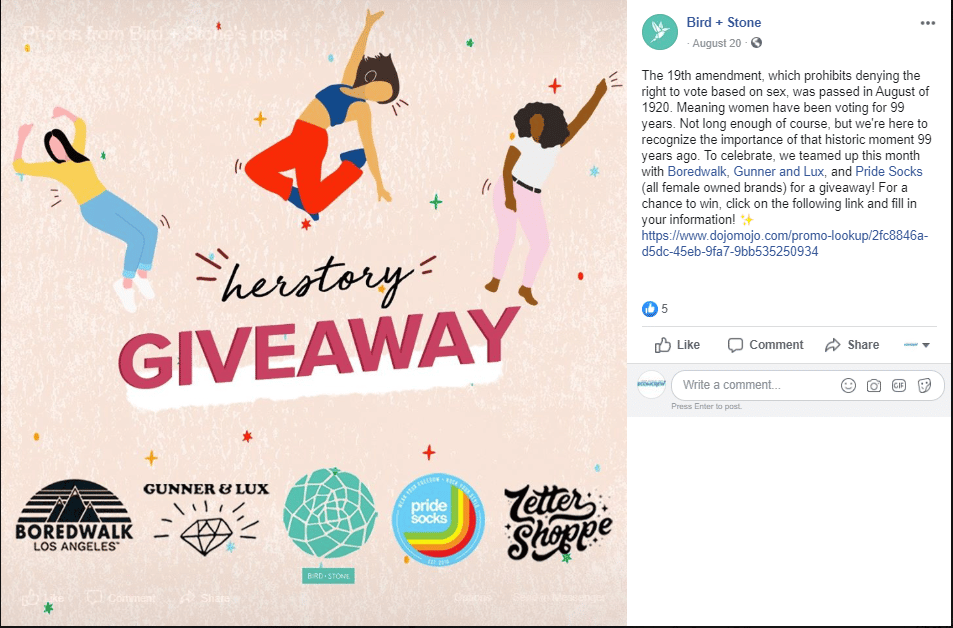Image resolution: width=953 pixels, height=628 pixels.
Task: Click the Bird + Stone profile avatar
Action: click(659, 32)
